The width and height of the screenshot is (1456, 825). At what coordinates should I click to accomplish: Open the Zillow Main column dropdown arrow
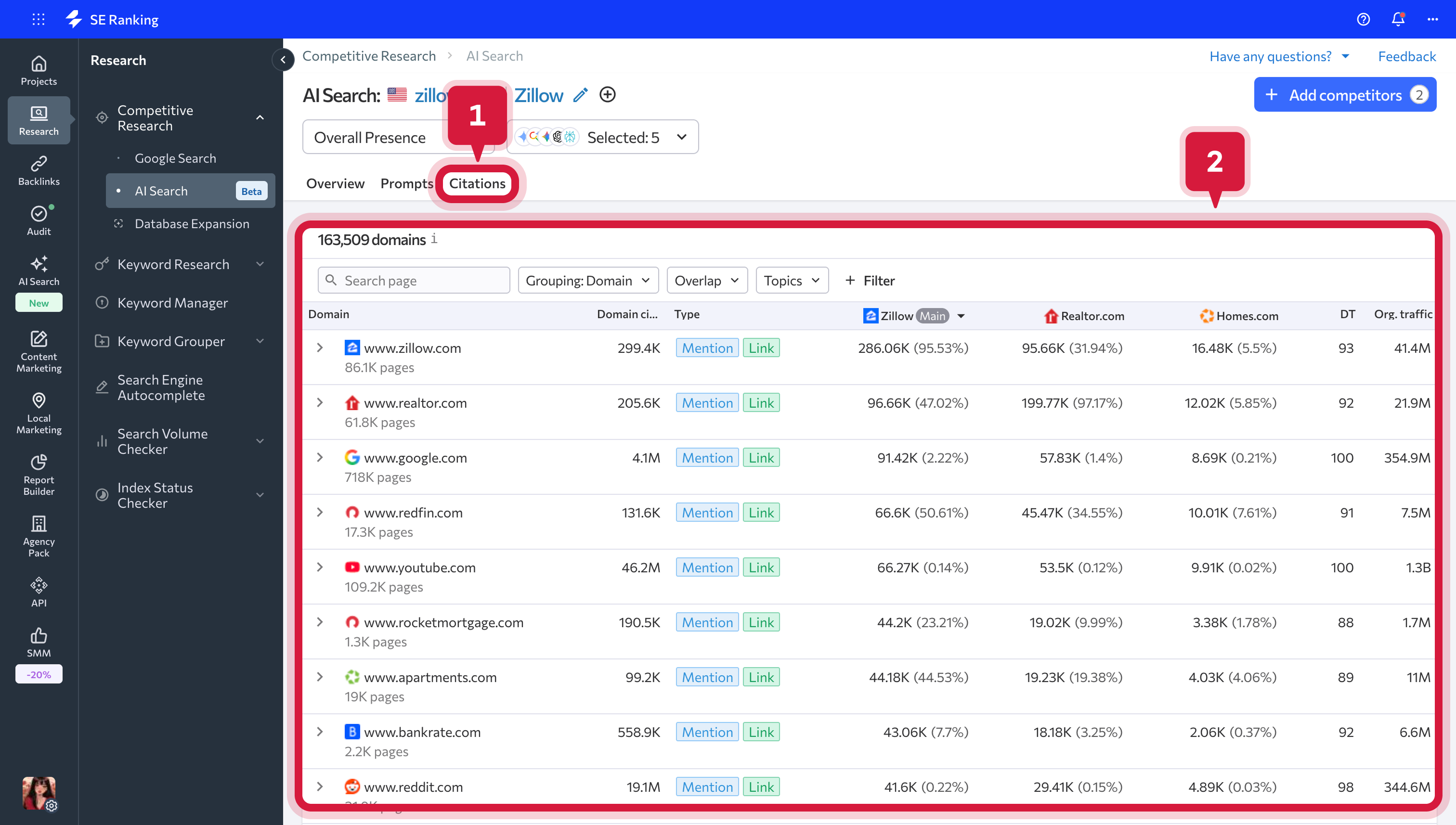(961, 316)
